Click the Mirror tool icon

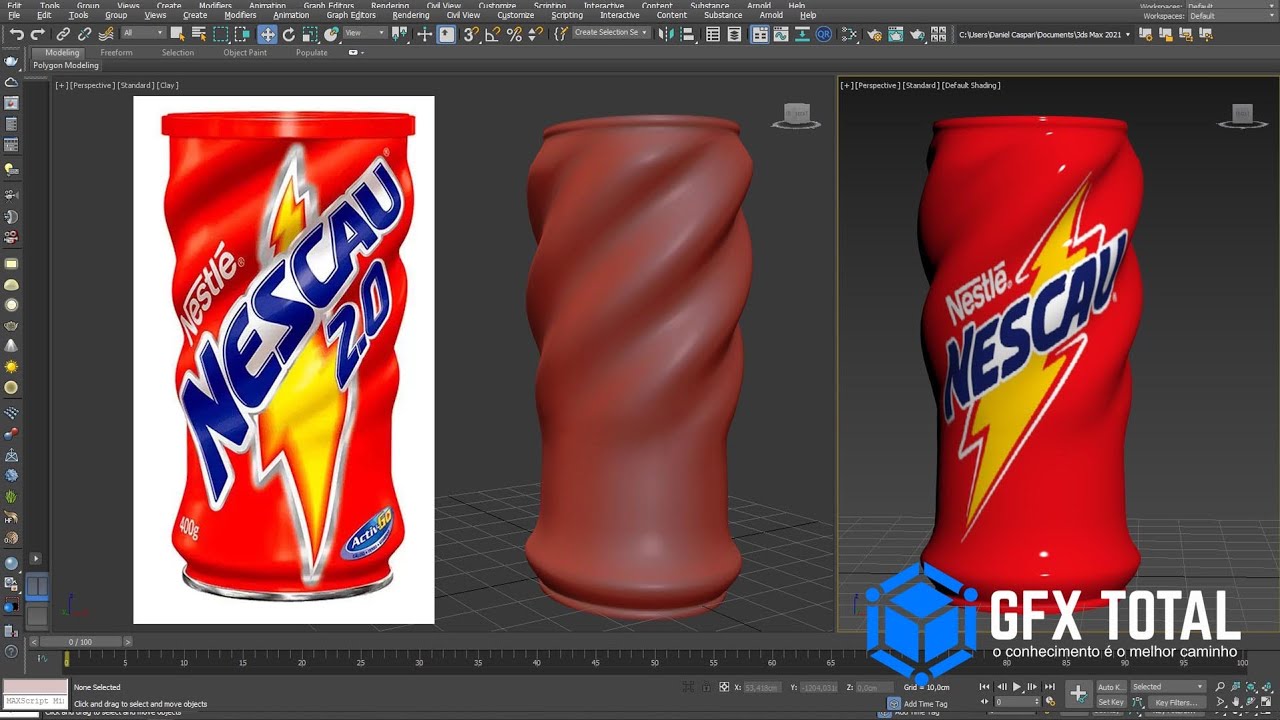(x=666, y=33)
